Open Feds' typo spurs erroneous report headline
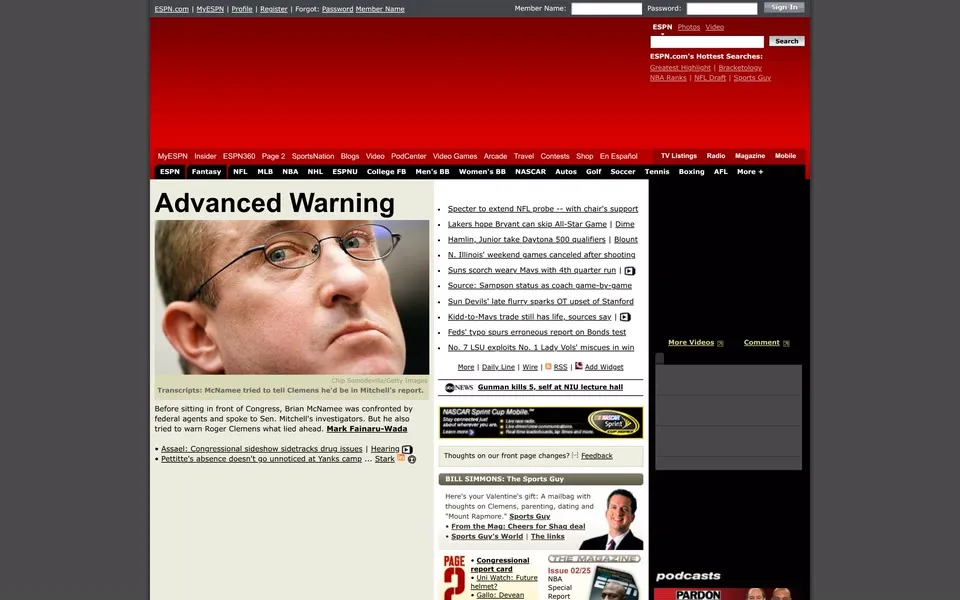The height and width of the screenshot is (600, 960). [536, 332]
